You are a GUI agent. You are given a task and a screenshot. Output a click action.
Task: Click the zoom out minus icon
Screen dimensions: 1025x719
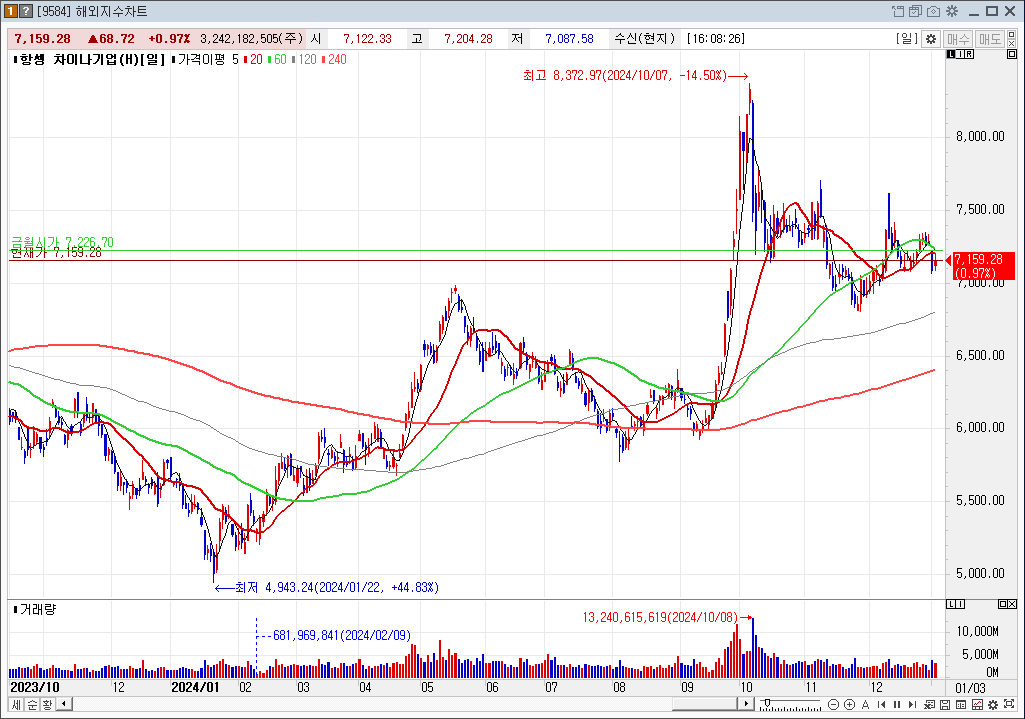[x=833, y=705]
